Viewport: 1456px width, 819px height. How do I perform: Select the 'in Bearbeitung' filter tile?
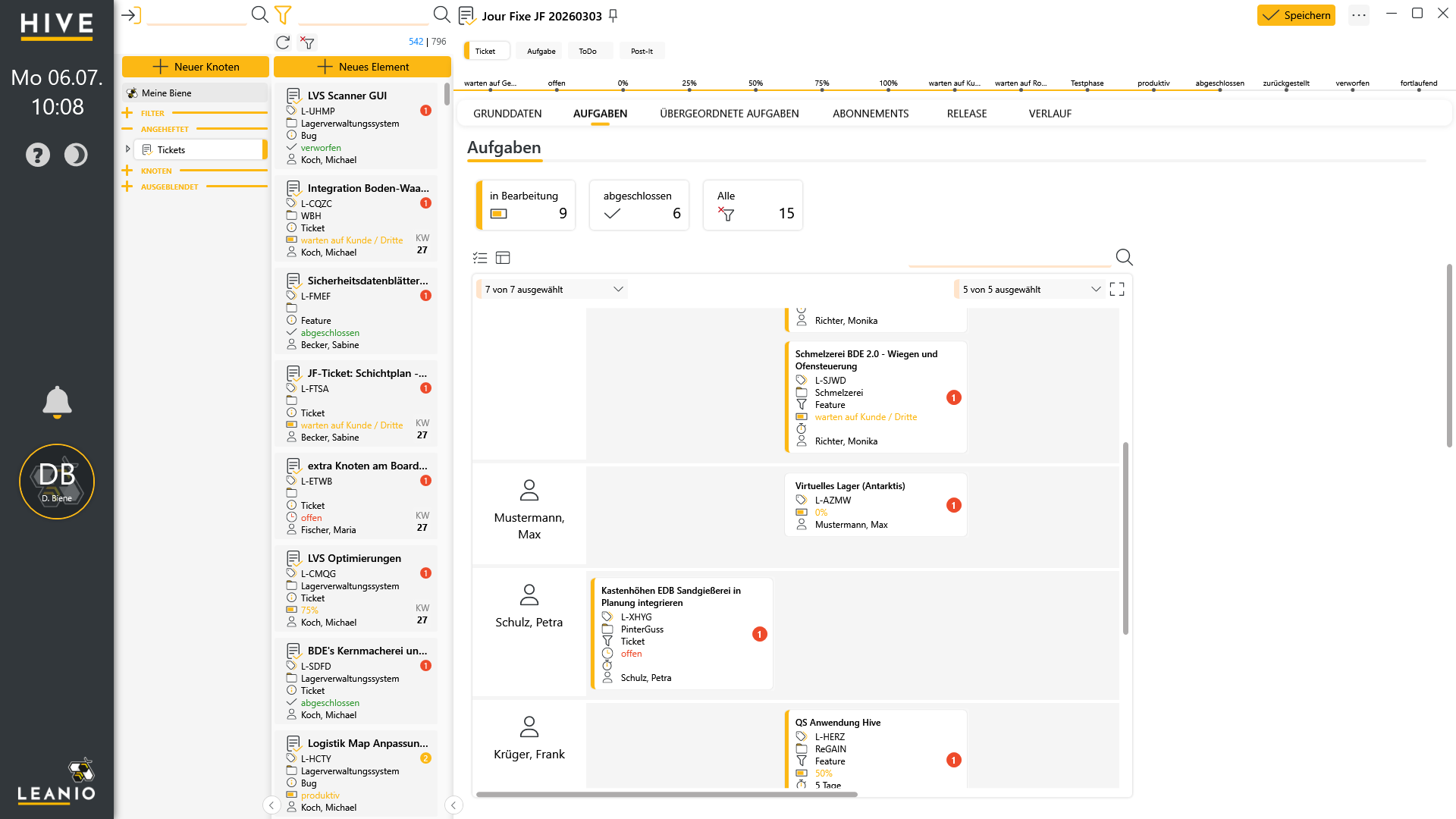[526, 205]
